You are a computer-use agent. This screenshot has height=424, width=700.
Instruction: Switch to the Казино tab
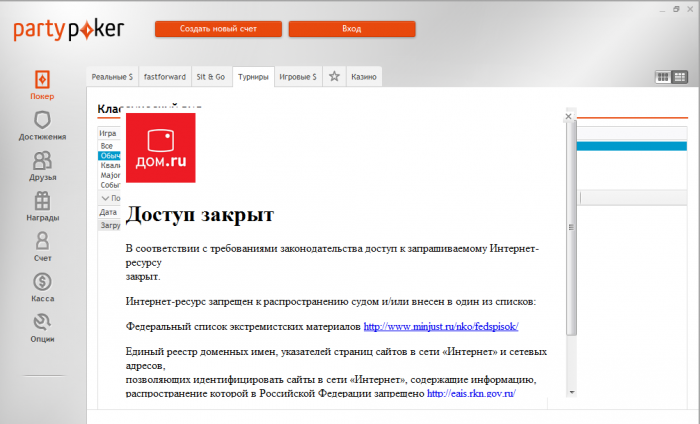[x=364, y=77]
